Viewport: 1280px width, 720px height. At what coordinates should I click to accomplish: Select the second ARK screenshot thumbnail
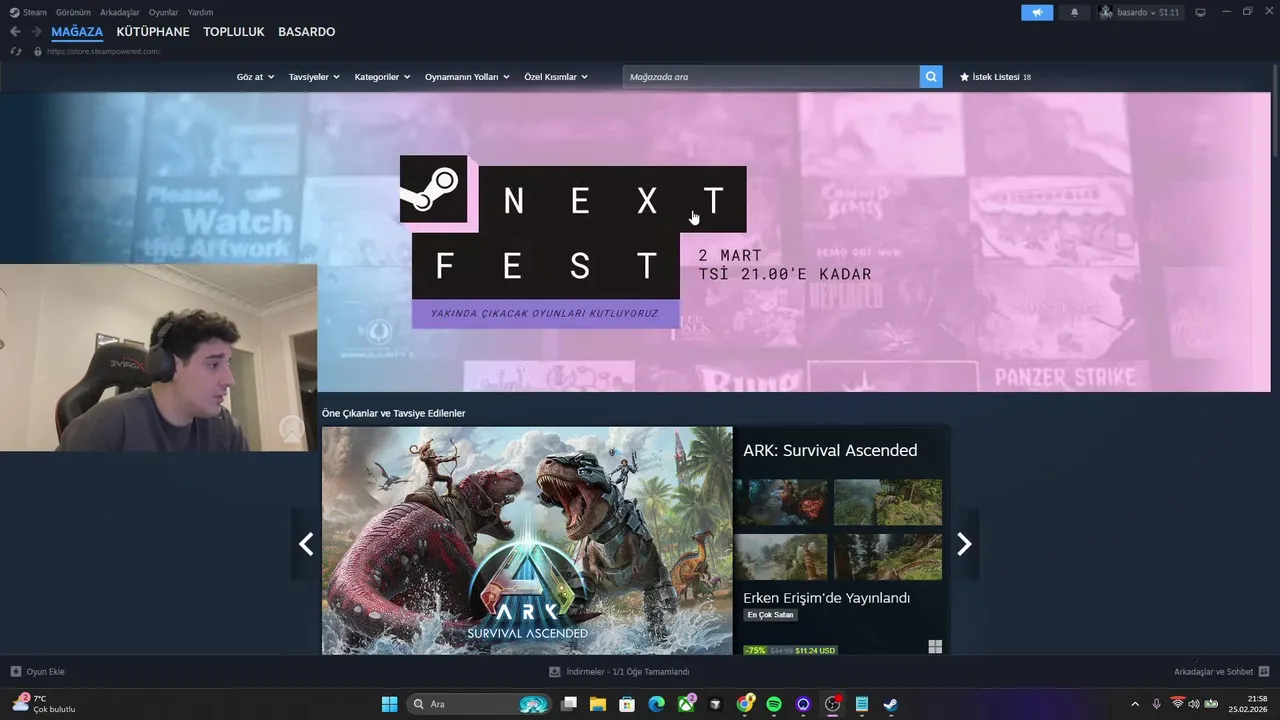click(x=888, y=503)
